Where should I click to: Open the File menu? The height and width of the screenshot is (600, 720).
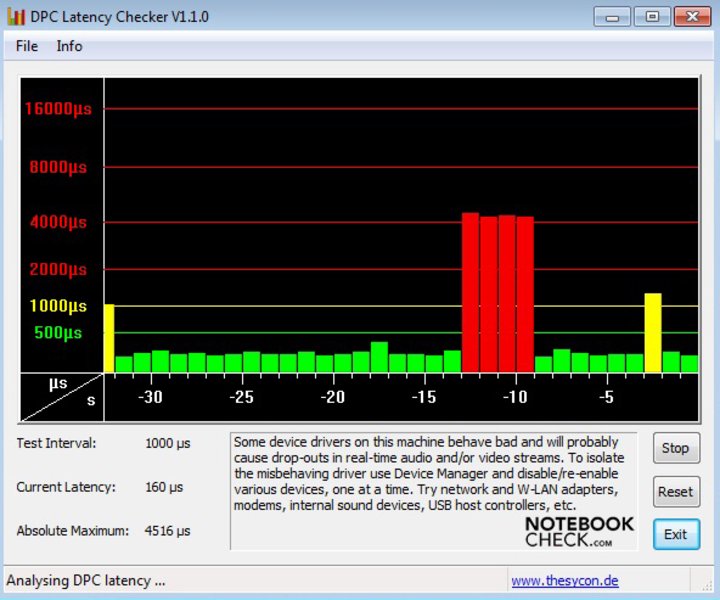(27, 46)
